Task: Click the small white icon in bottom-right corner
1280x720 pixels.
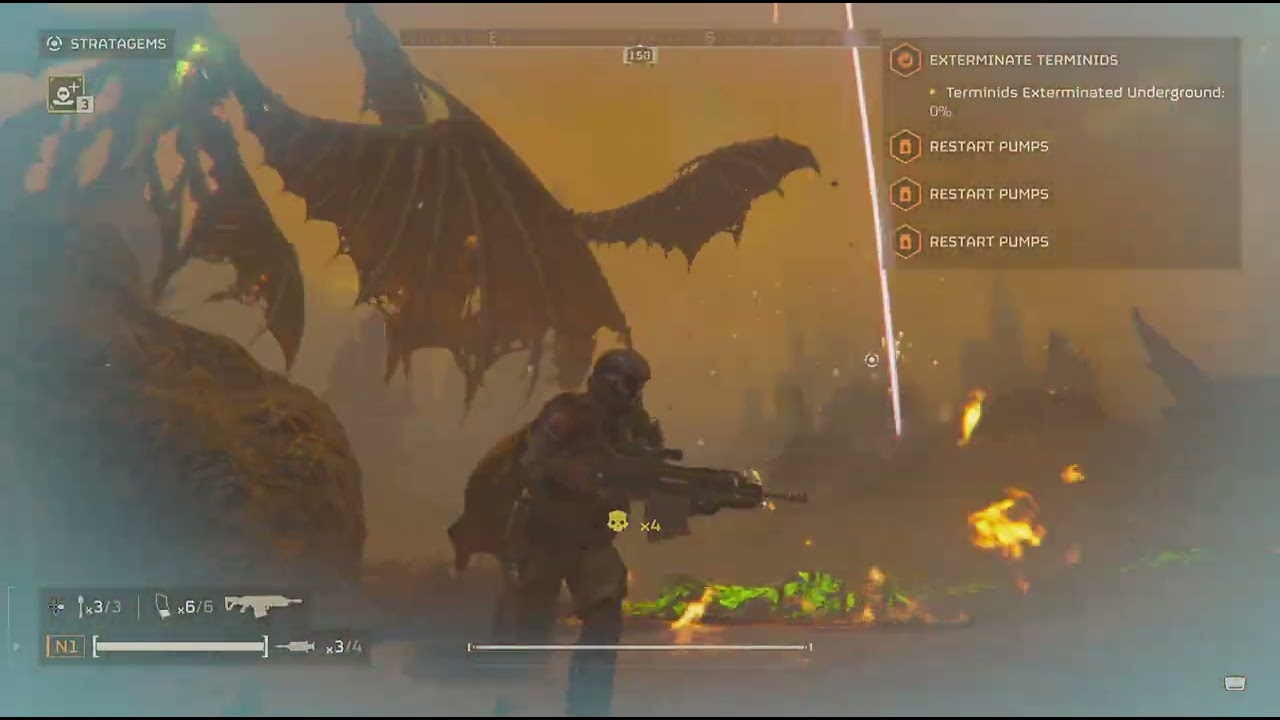Action: (x=1235, y=683)
